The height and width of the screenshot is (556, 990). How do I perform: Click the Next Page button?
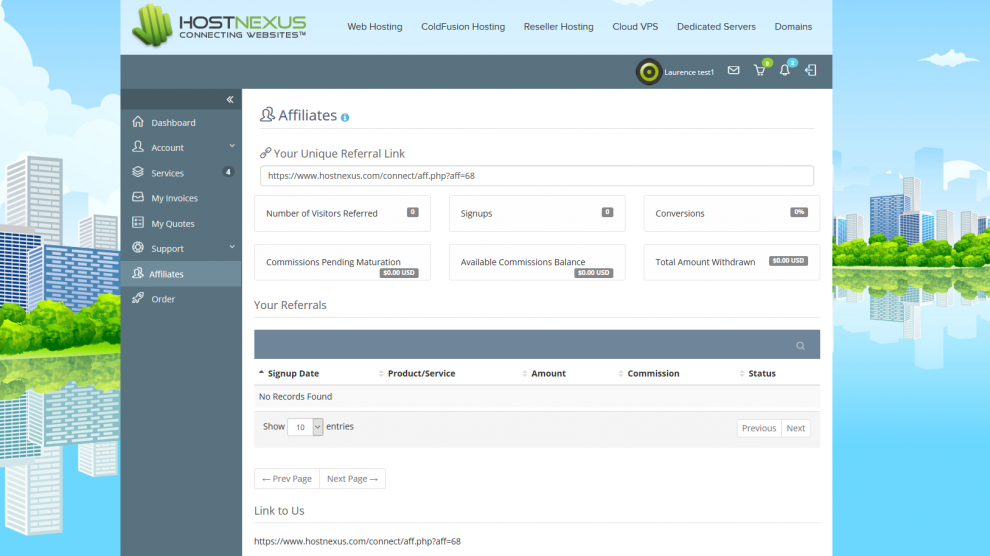[x=352, y=479]
